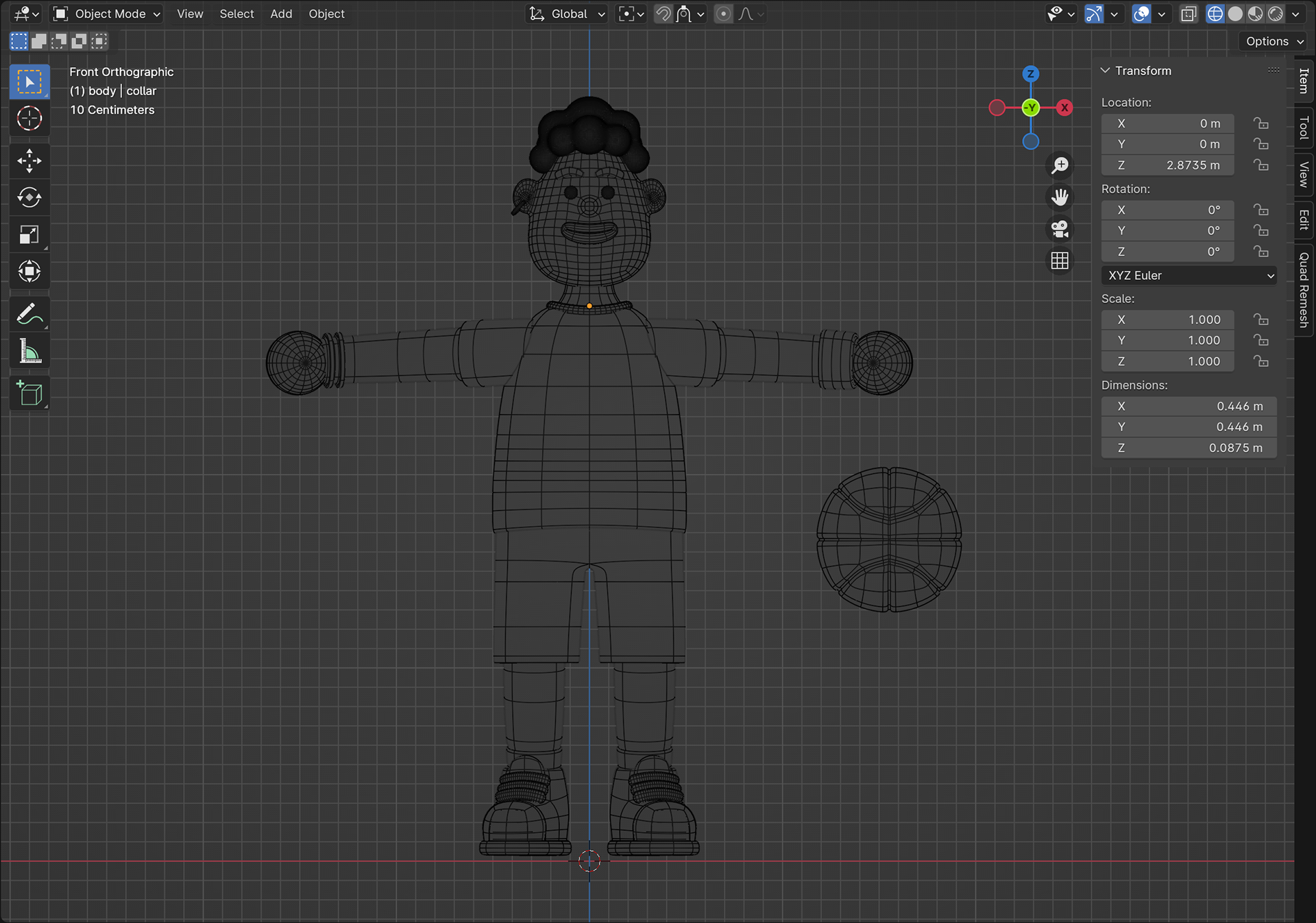Pick the Scale tool
This screenshot has height=923, width=1316.
click(29, 235)
